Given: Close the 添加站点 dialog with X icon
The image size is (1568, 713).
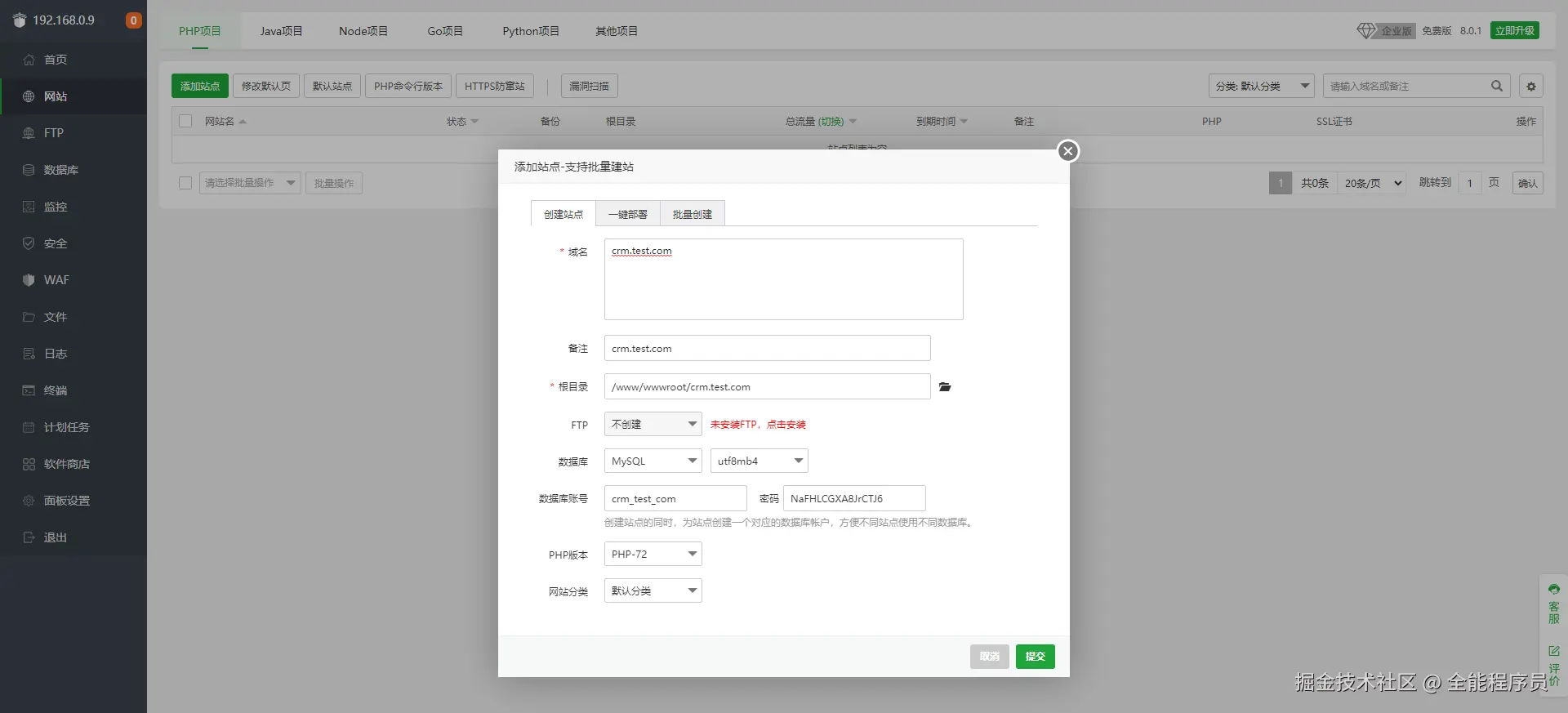Looking at the screenshot, I should pyautogui.click(x=1067, y=151).
